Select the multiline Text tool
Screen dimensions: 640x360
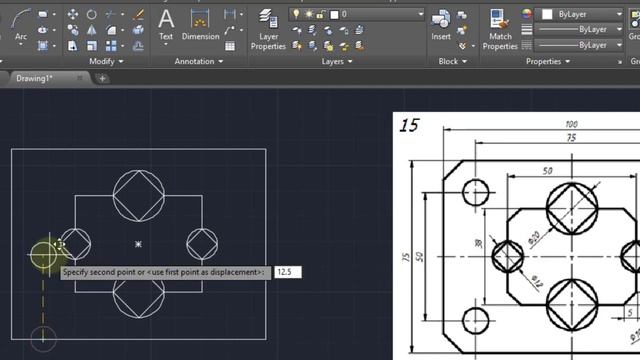[166, 24]
